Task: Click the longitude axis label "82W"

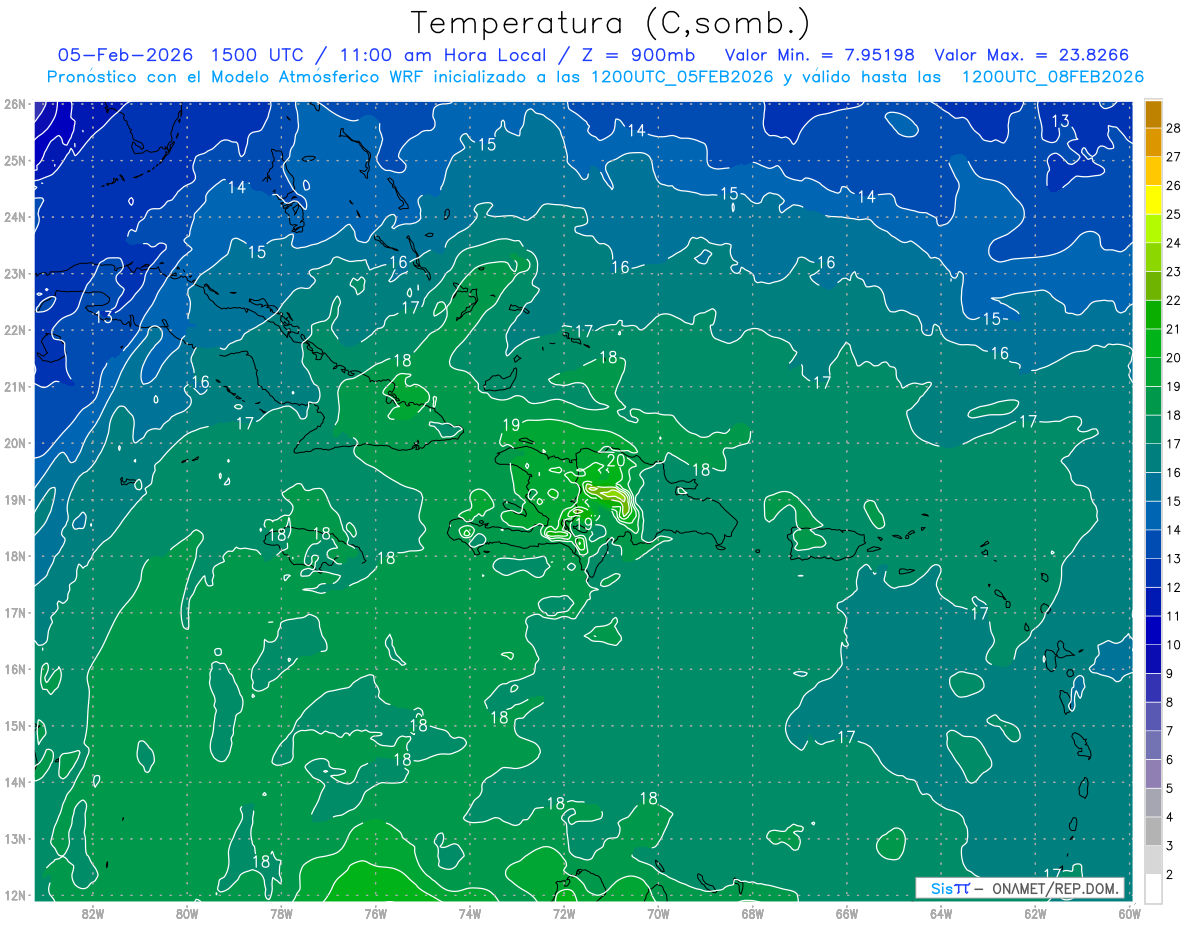Action: 93,913
